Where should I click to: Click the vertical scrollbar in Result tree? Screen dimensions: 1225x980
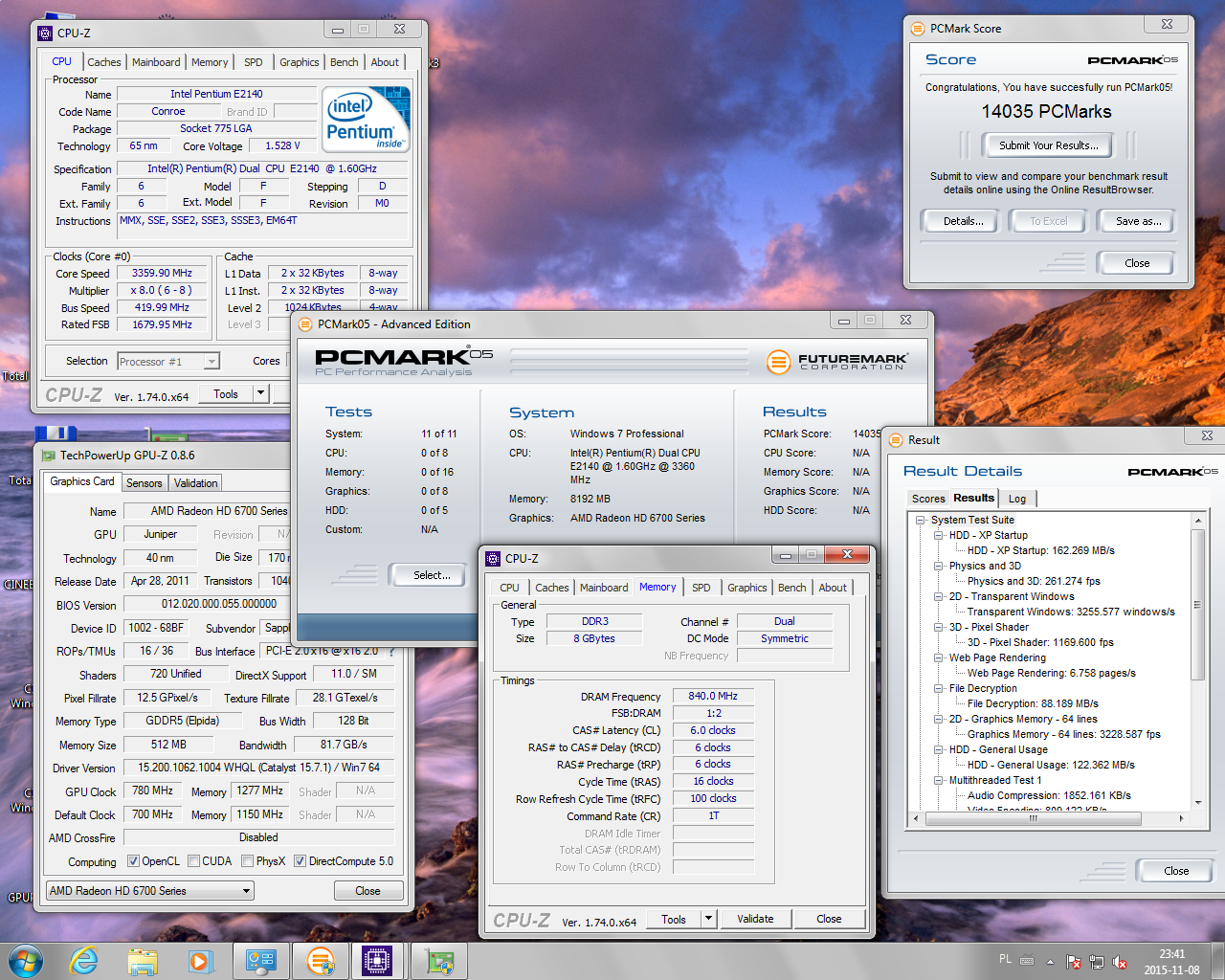point(1197,603)
